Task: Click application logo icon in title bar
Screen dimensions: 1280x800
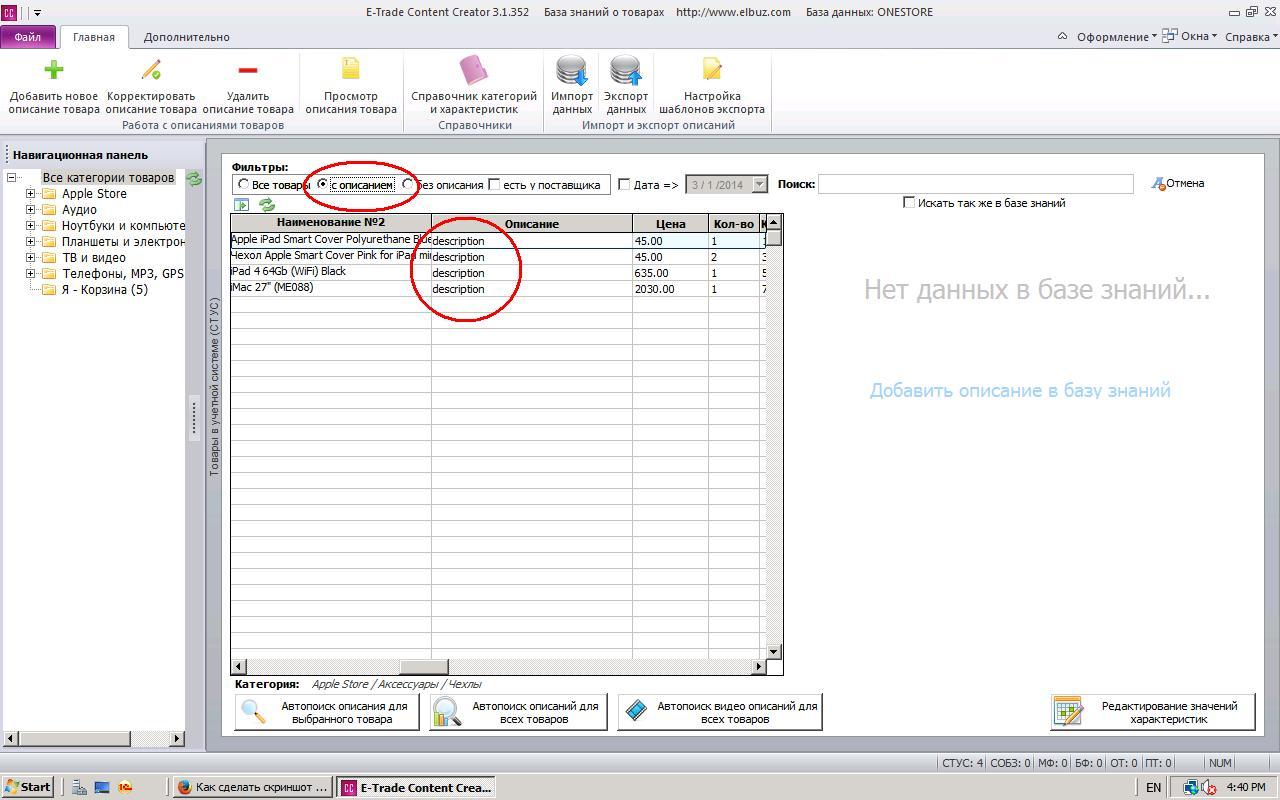Action: click(x=10, y=12)
